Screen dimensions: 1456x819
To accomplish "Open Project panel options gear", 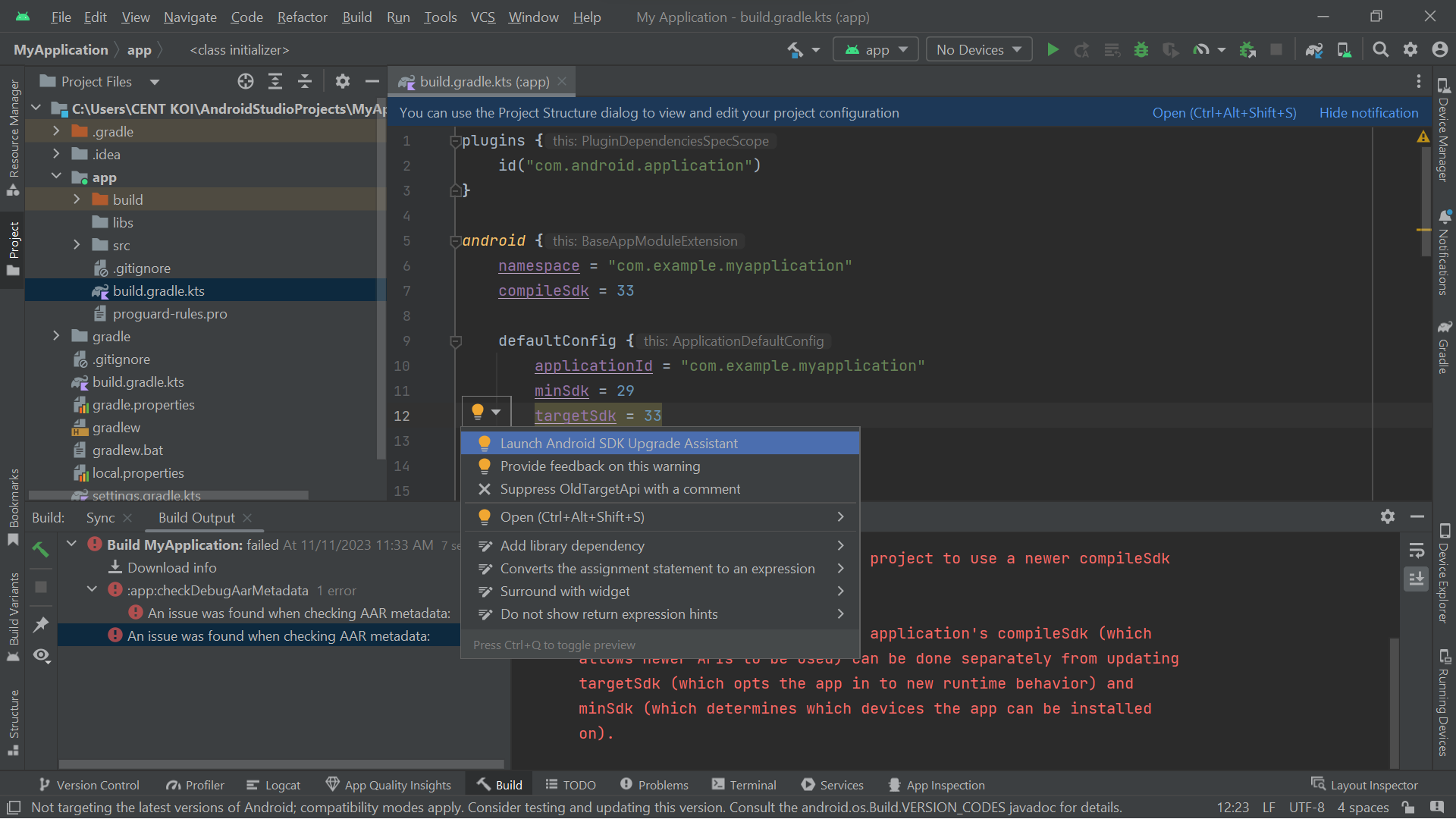I will click(x=342, y=81).
